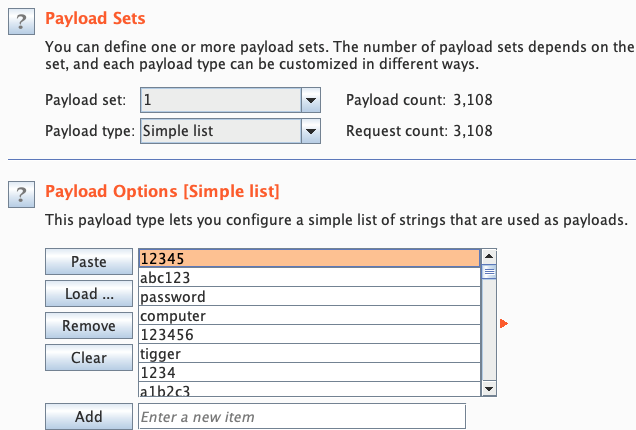Click the orange arrow beside the payload list
This screenshot has height=430, width=636.
(505, 323)
